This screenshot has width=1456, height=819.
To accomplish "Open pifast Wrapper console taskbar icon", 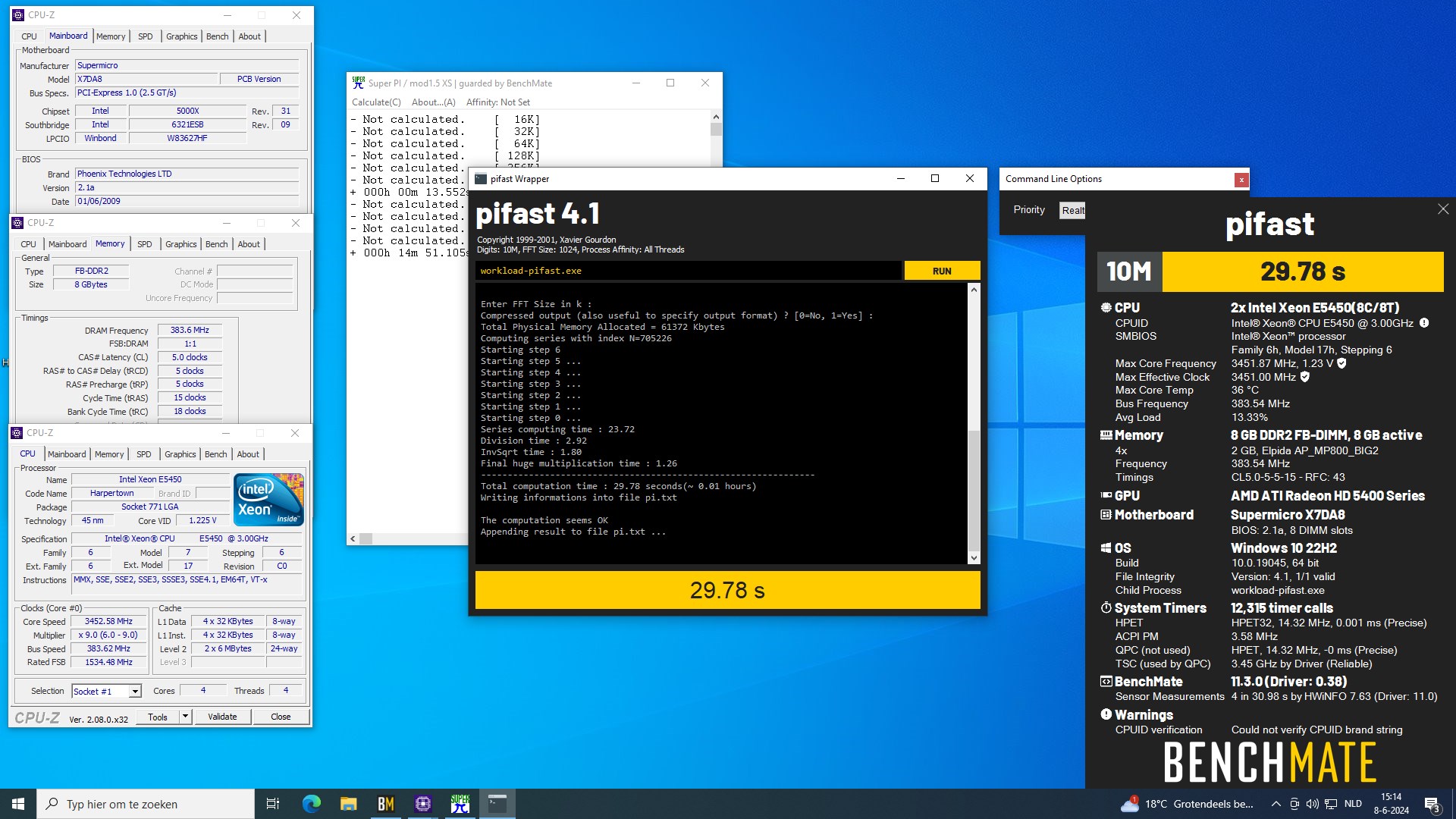I will 497,804.
